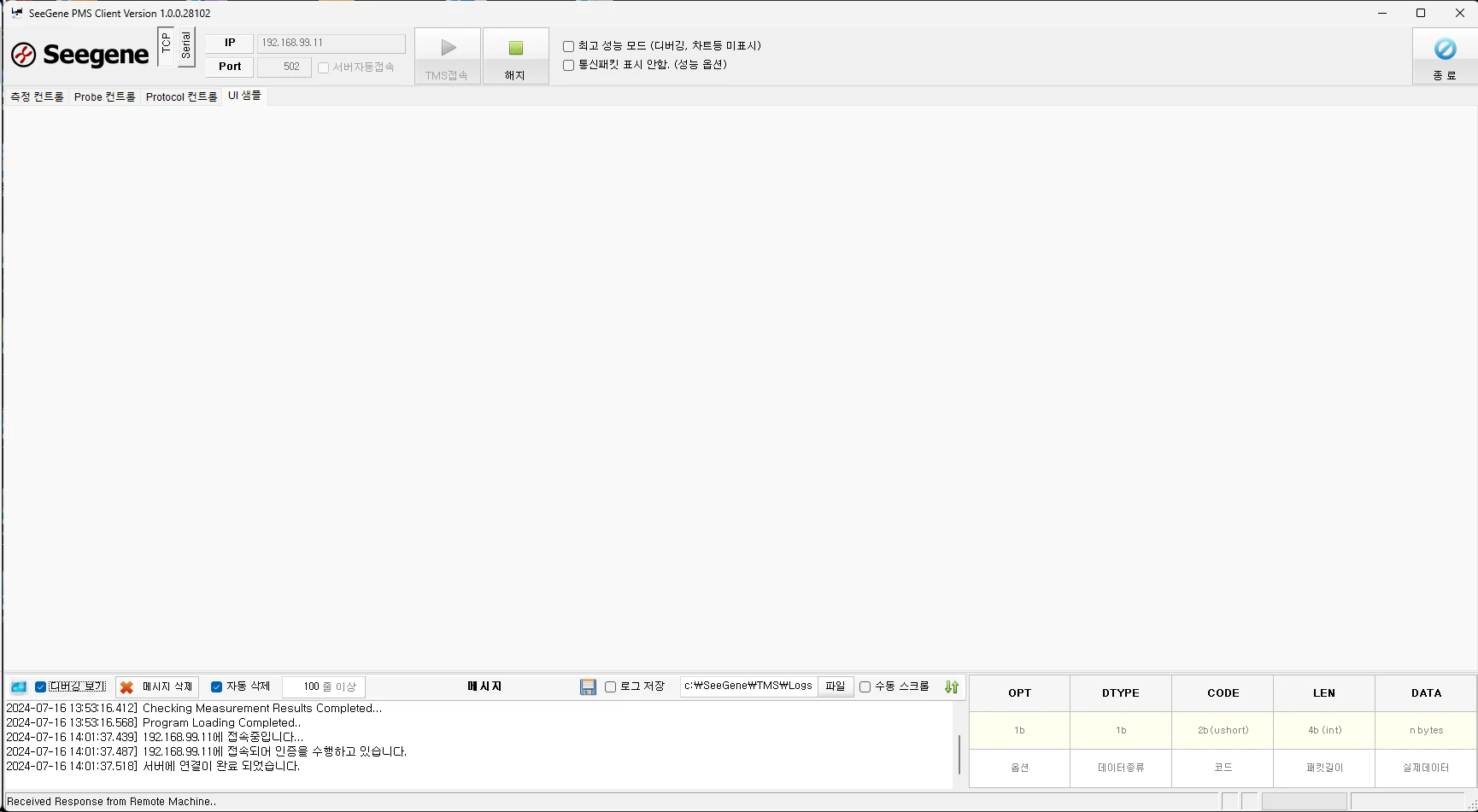Screen dimensions: 1478x812
Task: Click the DATA column header
Action: (x=1426, y=693)
